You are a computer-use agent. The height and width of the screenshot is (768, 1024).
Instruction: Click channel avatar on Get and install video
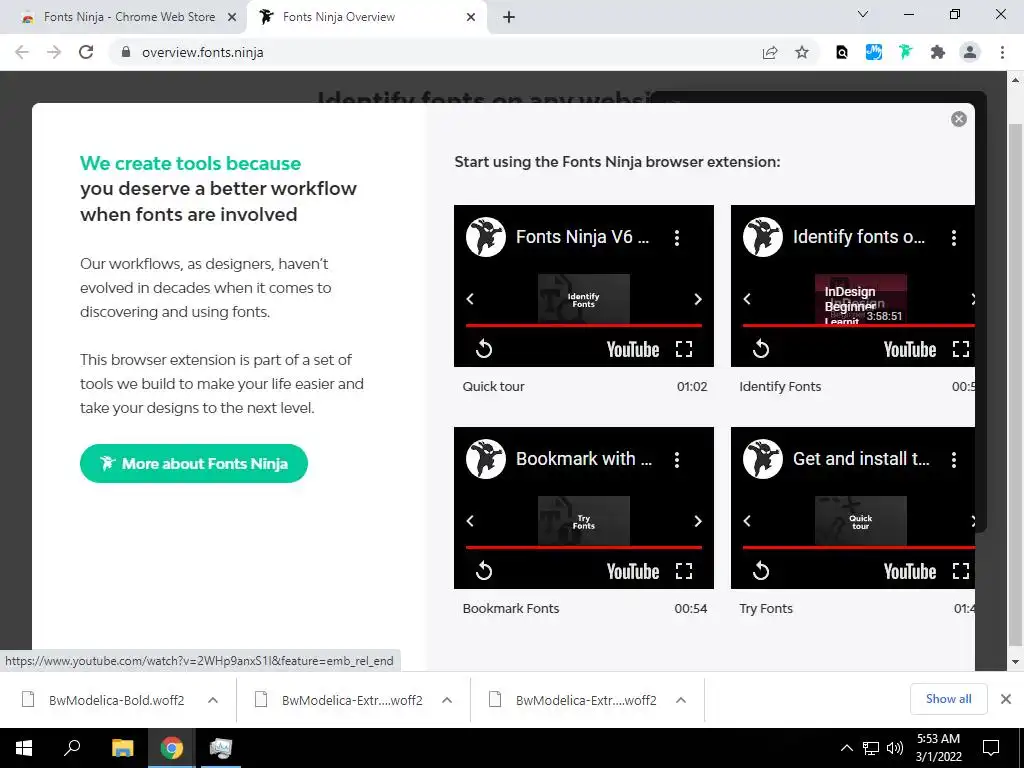[x=763, y=459]
